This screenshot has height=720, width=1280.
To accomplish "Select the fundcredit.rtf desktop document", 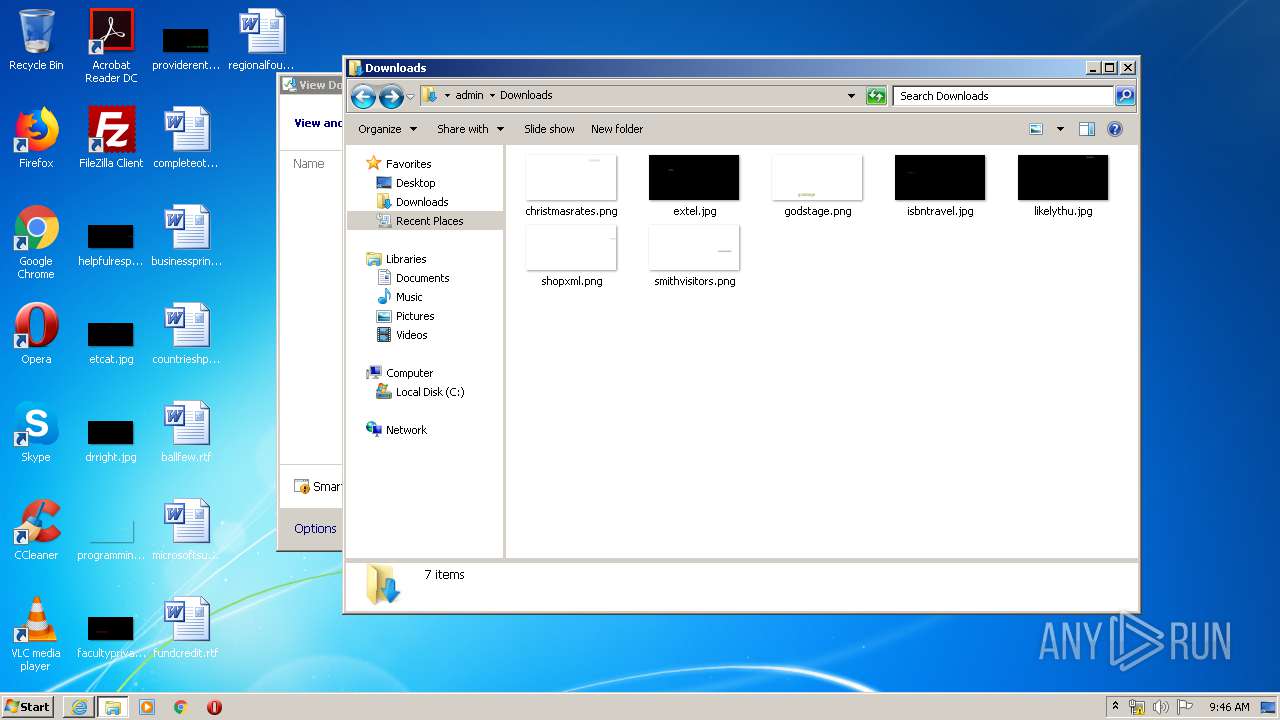I will (186, 628).
